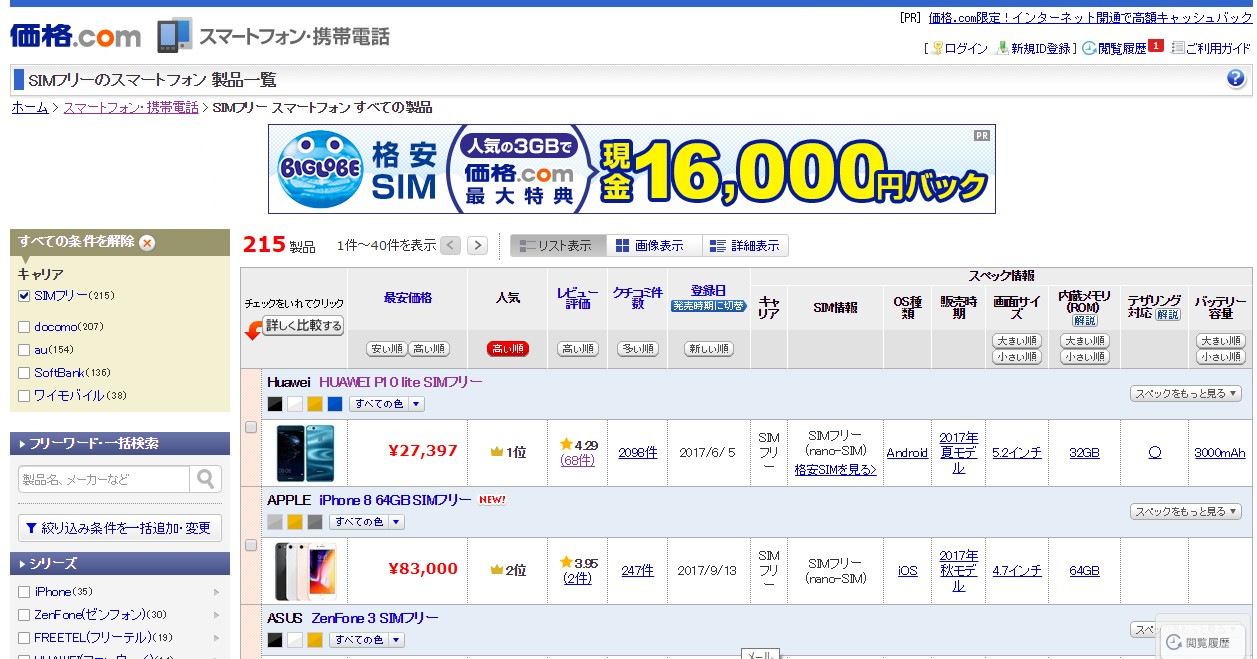Click the 解説 help badge beside テザリング対応
1257x659 pixels.
coord(1168,314)
